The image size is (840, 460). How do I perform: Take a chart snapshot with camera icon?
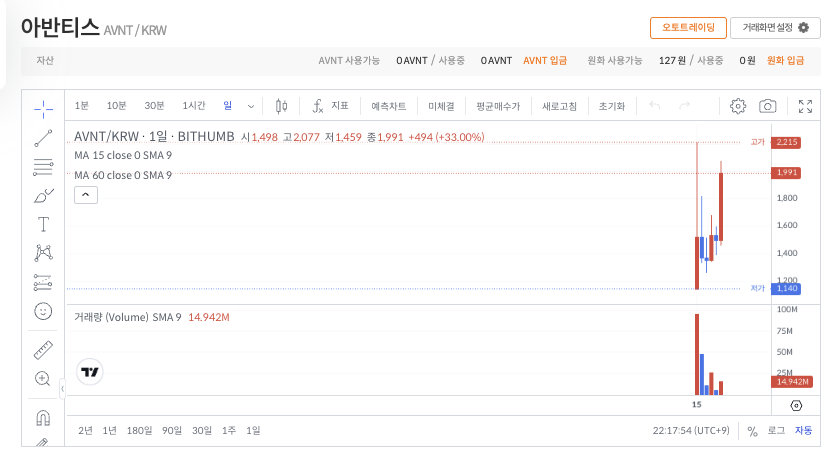tap(767, 106)
